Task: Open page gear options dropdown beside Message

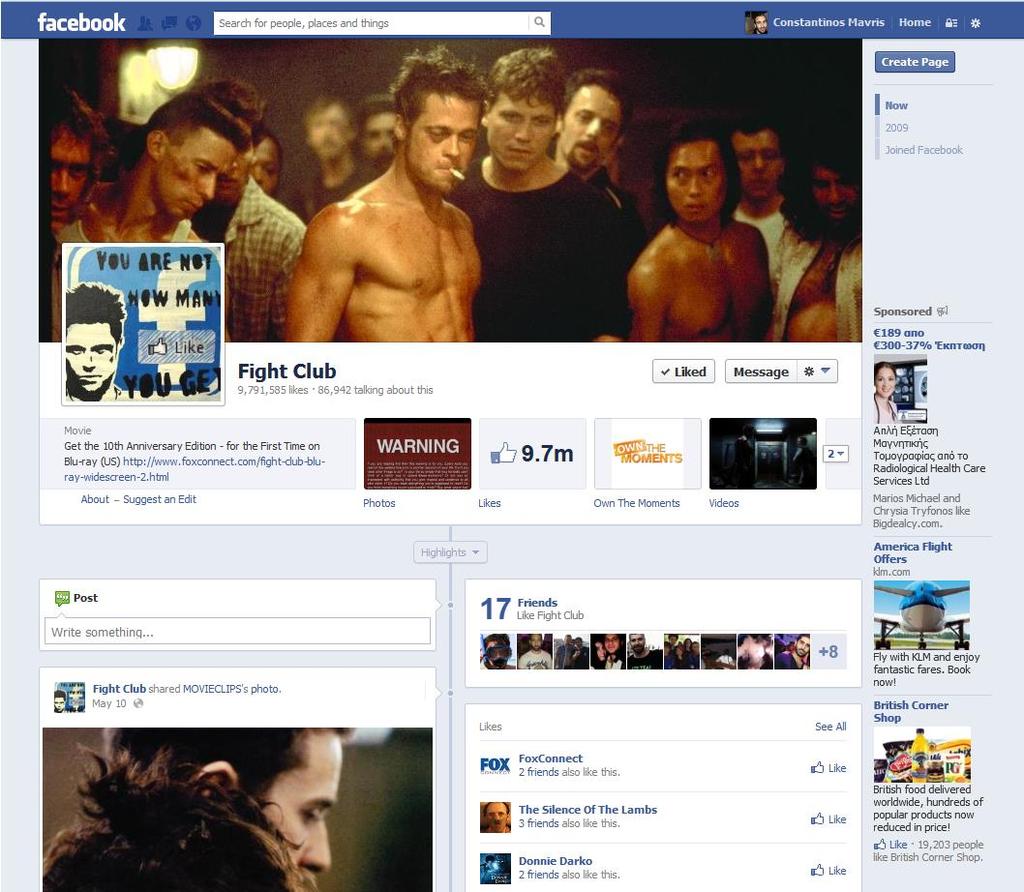Action: tap(817, 371)
